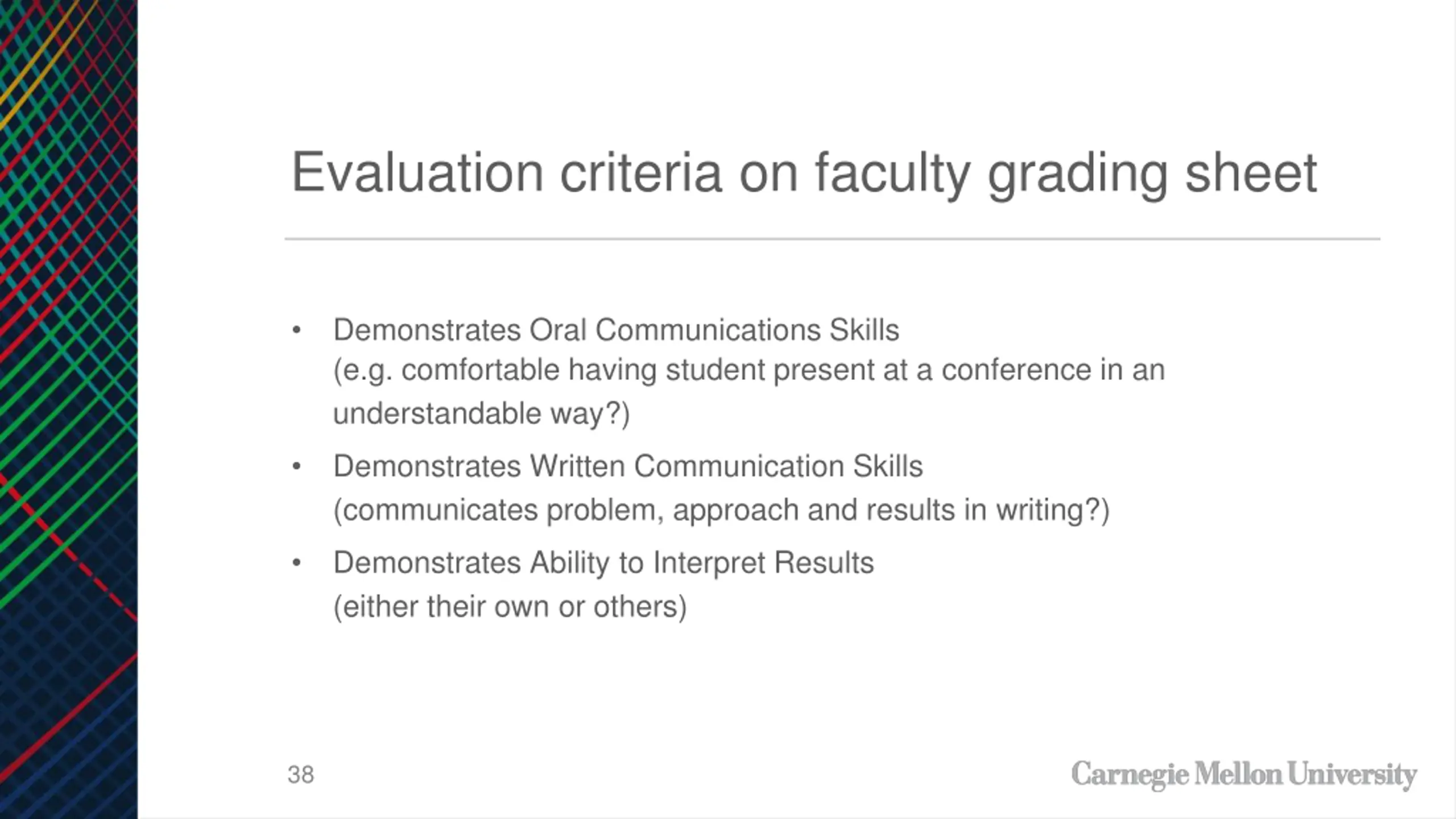
Task: Click the first bullet point marker
Action: pyautogui.click(x=296, y=330)
